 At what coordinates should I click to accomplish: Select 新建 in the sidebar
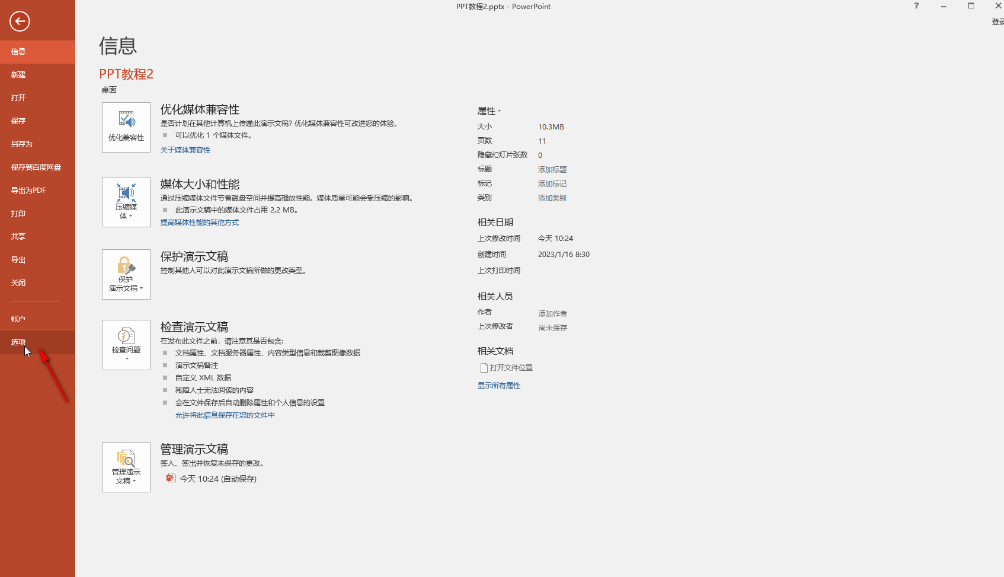pyautogui.click(x=18, y=74)
